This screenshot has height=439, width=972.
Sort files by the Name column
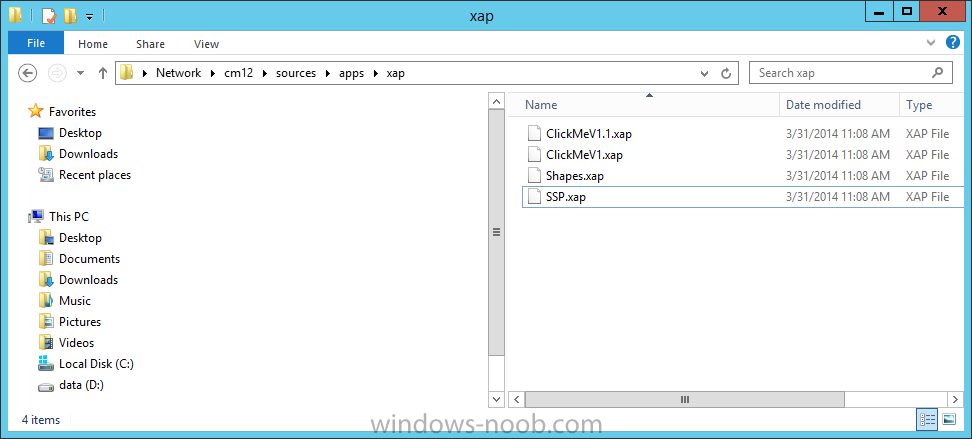click(643, 105)
